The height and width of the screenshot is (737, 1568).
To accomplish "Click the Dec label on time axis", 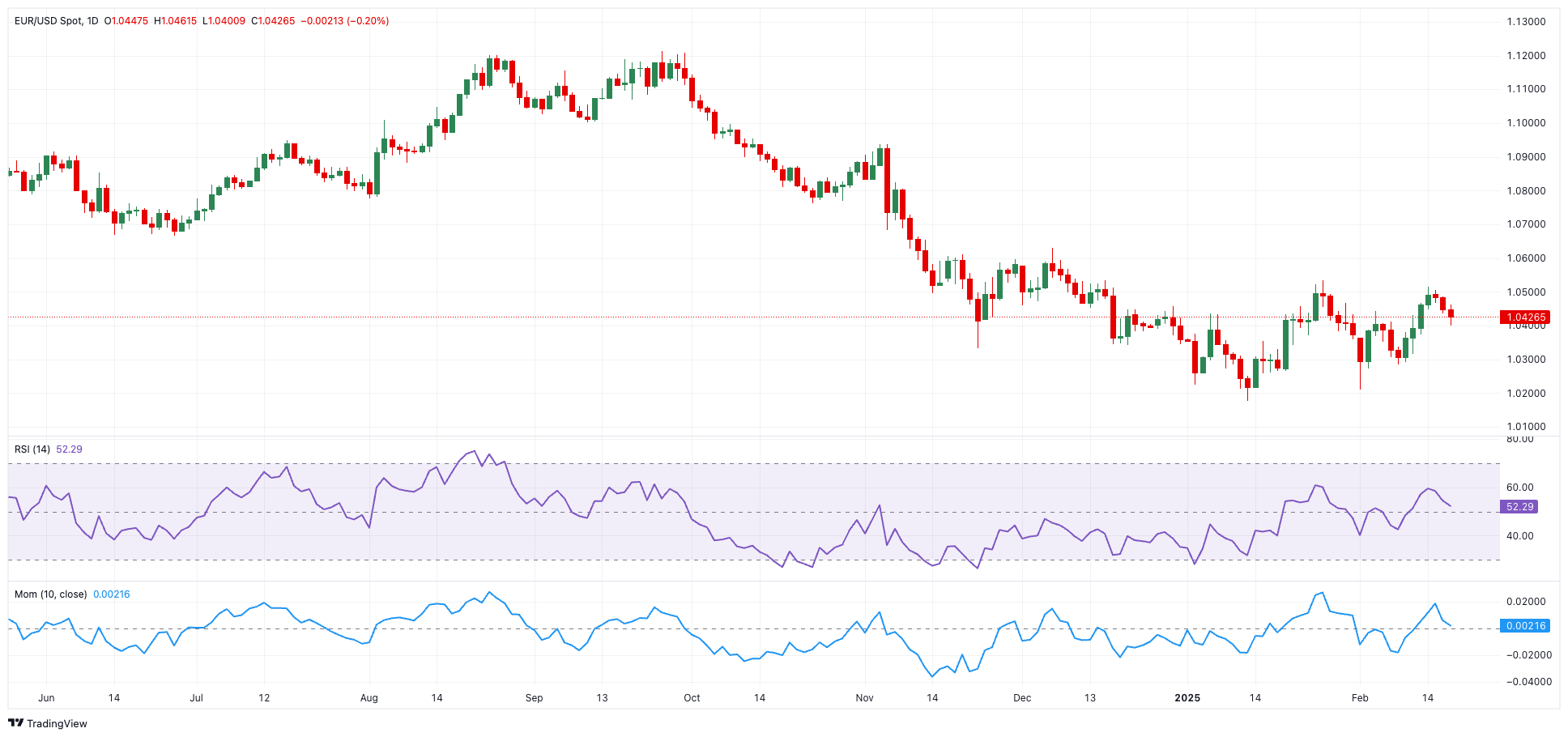I will [1022, 698].
